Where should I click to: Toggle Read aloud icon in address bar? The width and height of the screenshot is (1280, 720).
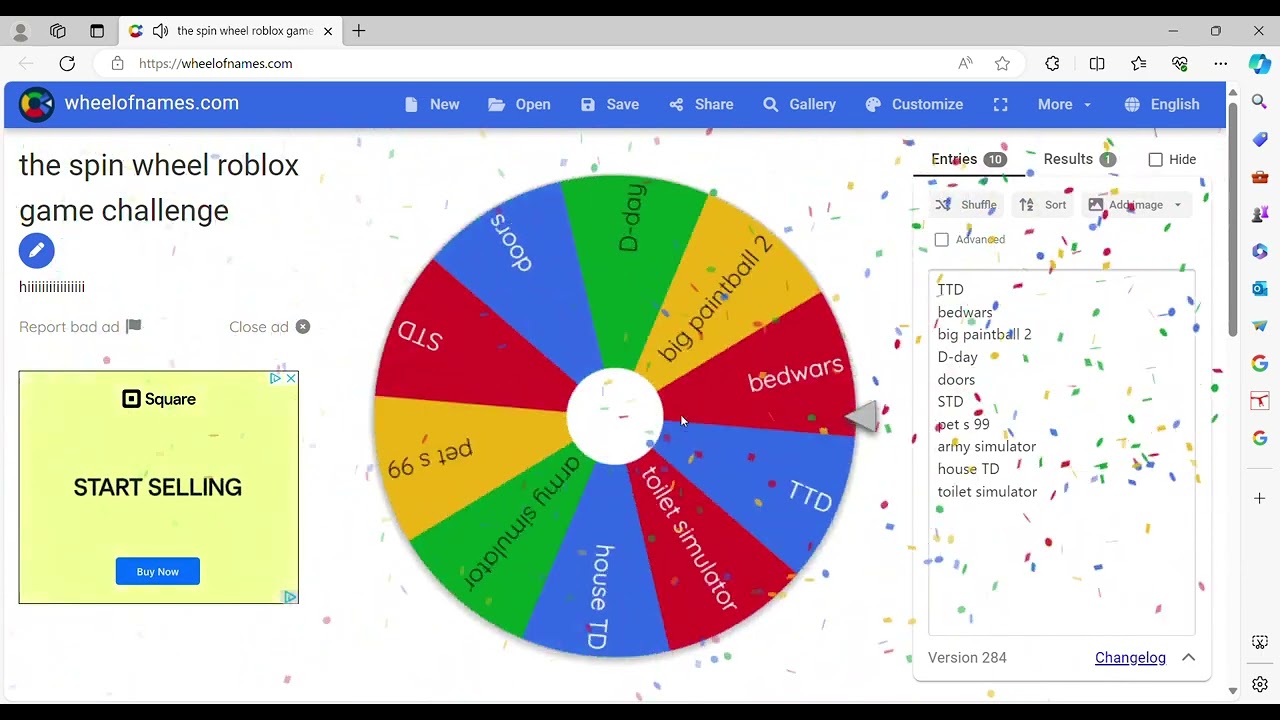pos(965,63)
